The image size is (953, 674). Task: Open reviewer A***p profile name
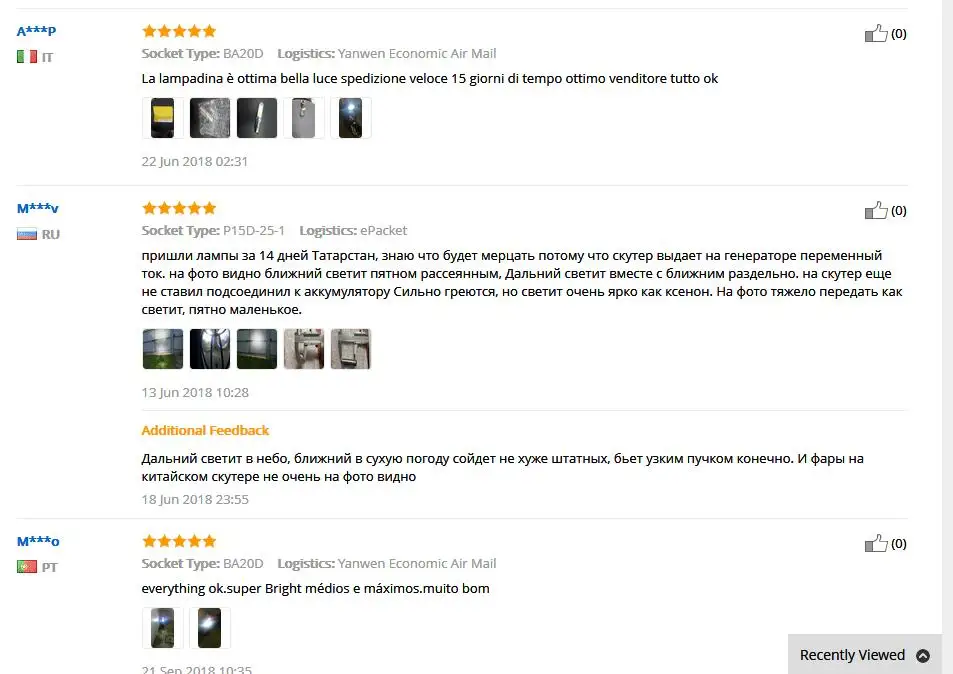tap(36, 30)
